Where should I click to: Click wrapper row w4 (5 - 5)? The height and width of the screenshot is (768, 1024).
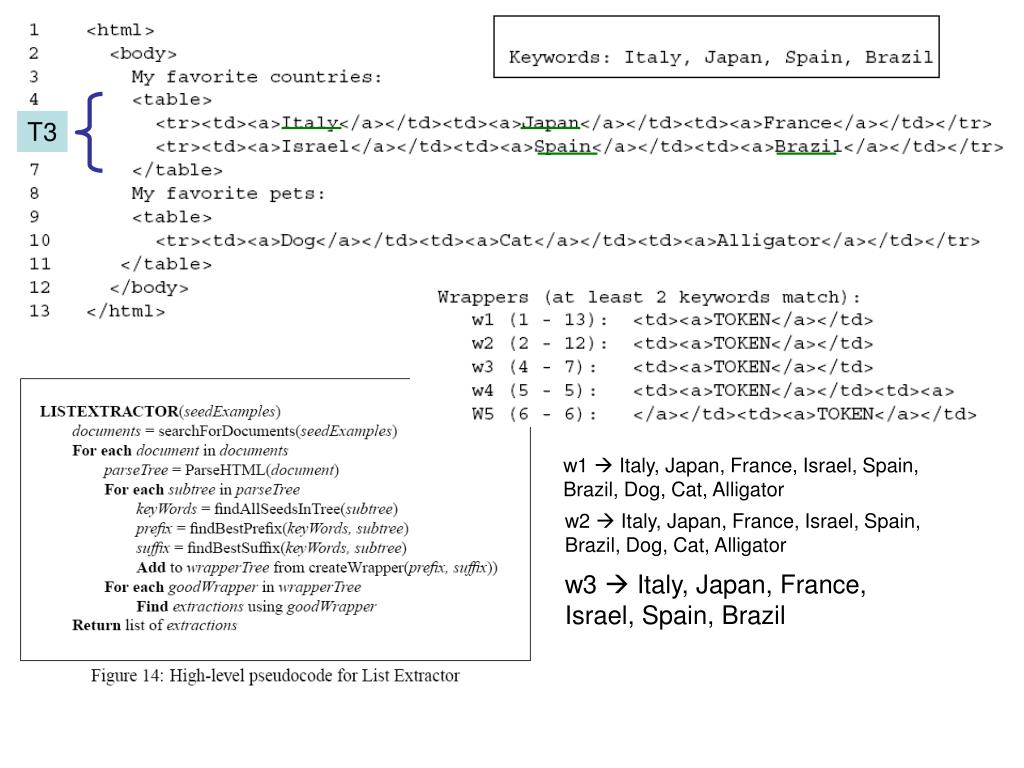pyautogui.click(x=712, y=391)
